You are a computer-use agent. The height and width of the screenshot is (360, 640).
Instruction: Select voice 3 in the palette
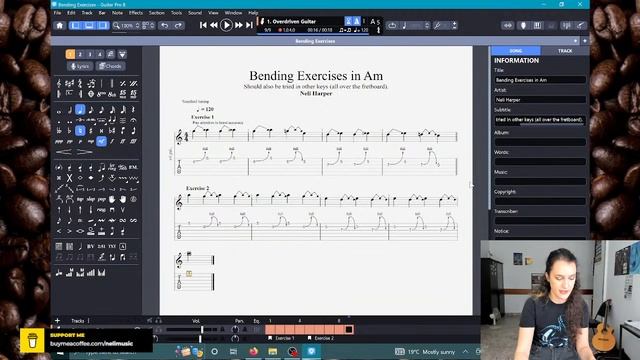(90, 54)
